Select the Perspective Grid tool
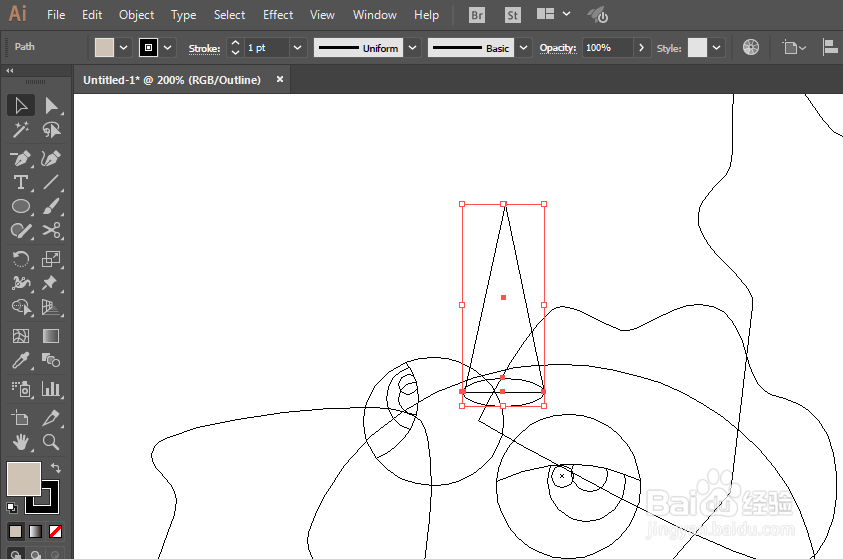Image resolution: width=843 pixels, height=559 pixels. [51, 307]
